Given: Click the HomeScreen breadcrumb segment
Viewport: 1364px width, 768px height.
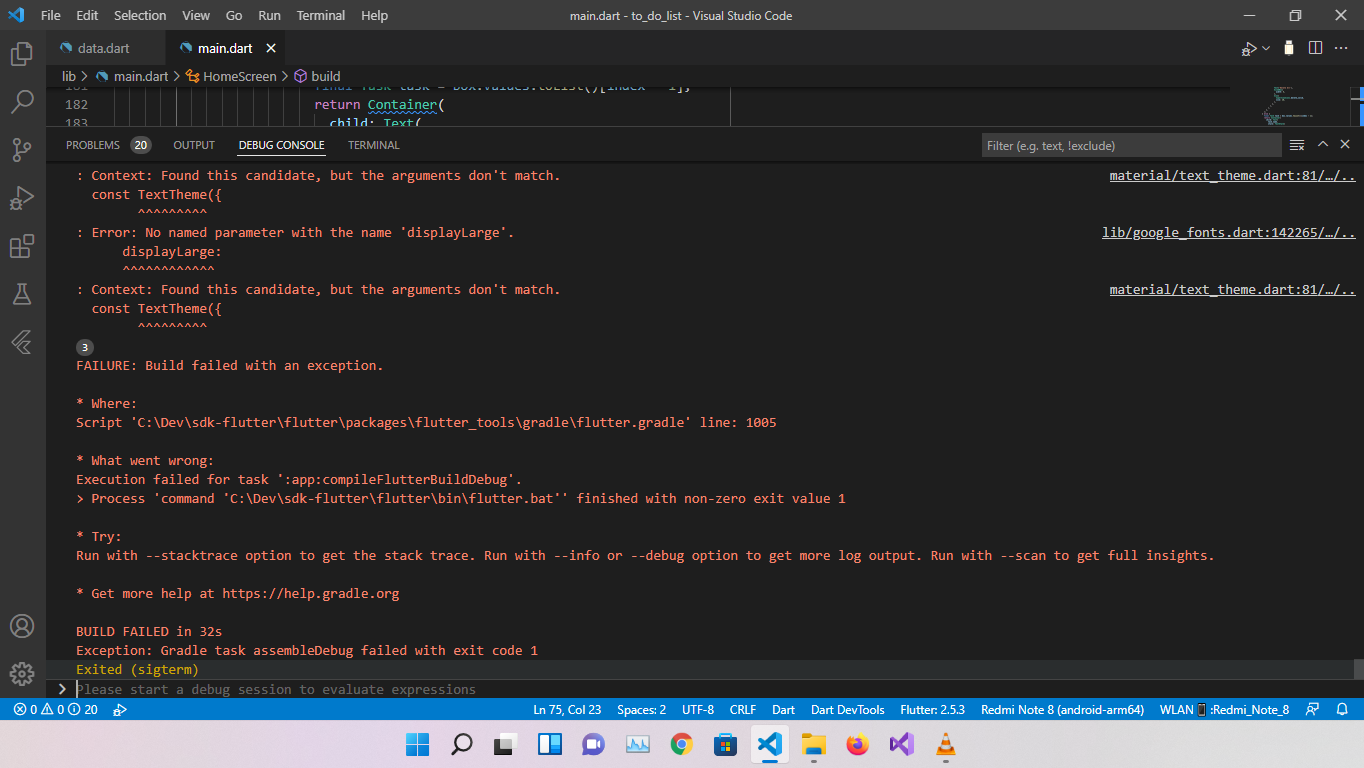Looking at the screenshot, I should pyautogui.click(x=230, y=76).
